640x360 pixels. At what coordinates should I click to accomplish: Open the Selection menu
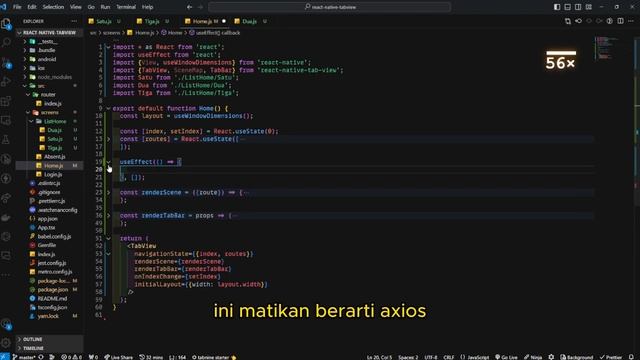[x=53, y=7]
